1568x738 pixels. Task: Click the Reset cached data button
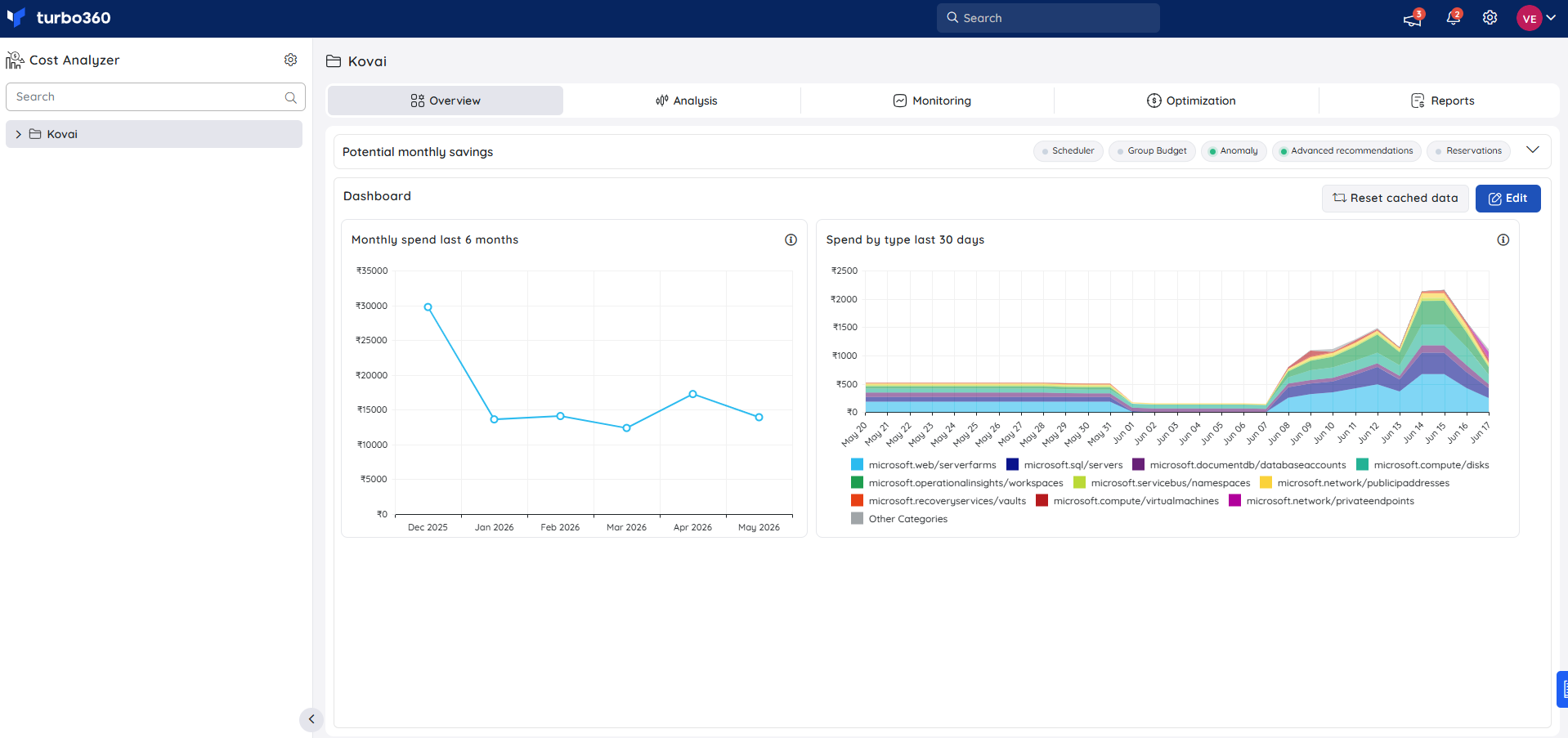coord(1396,199)
